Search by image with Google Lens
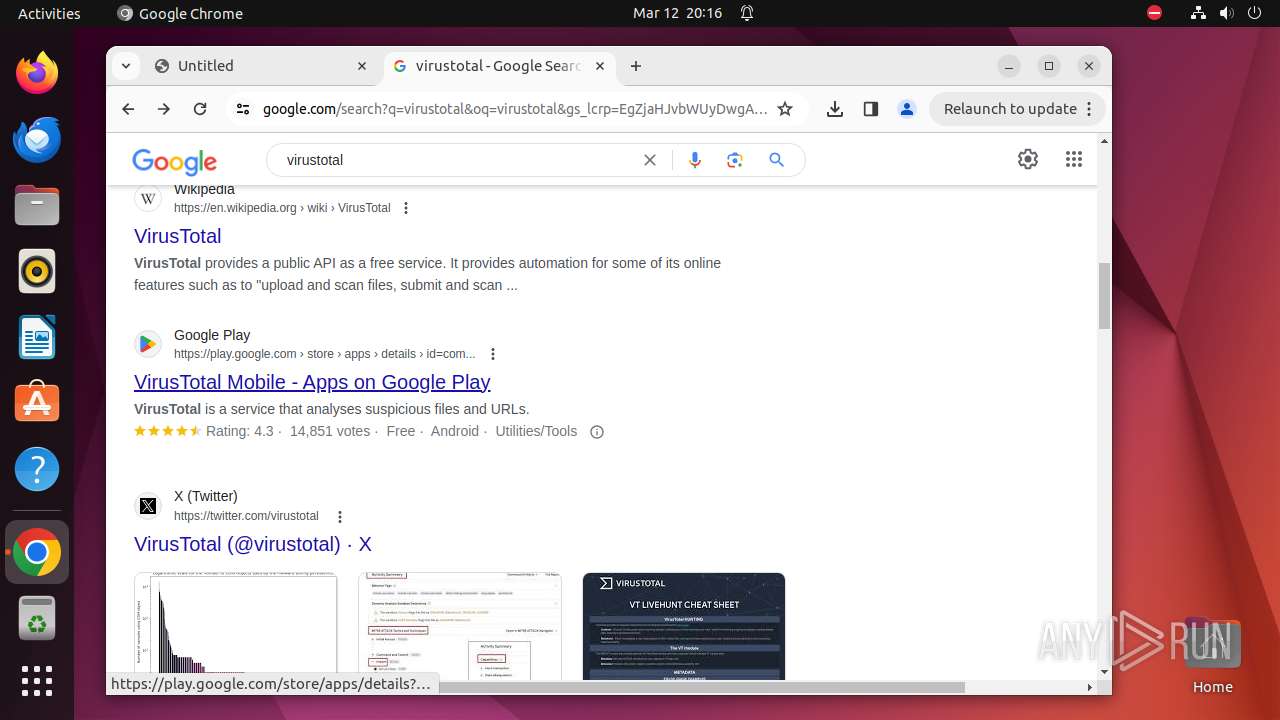Viewport: 1280px width, 720px height. click(x=735, y=160)
